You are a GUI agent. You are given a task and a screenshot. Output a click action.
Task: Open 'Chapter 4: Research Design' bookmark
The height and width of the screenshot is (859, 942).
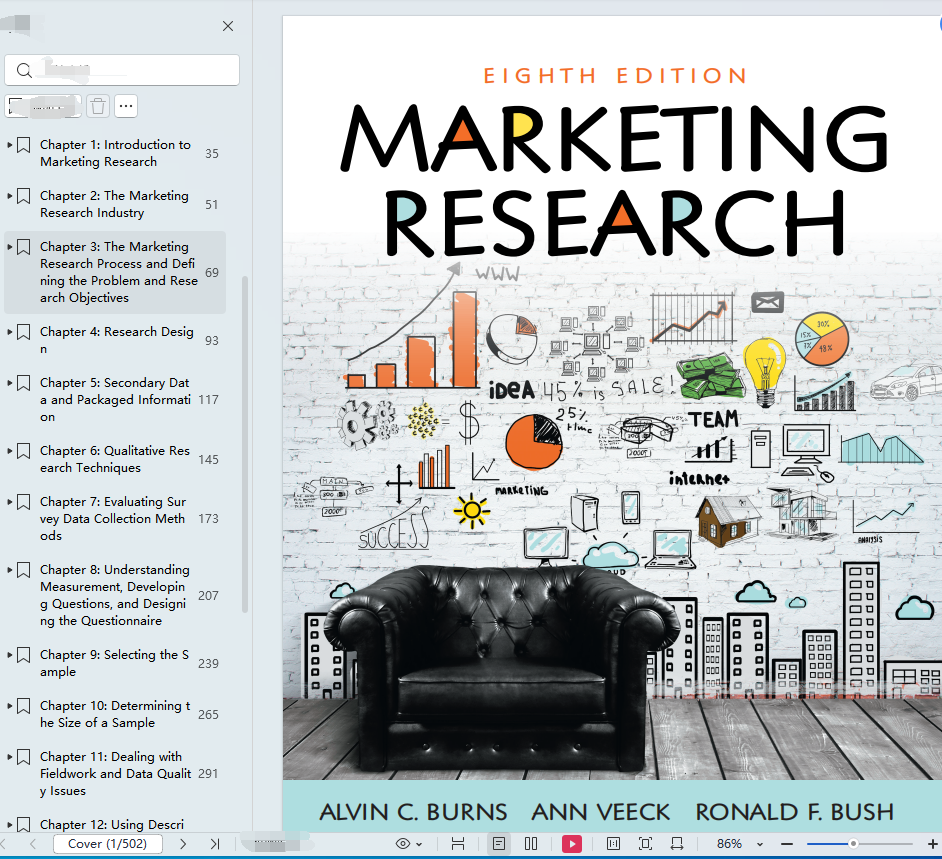point(117,340)
